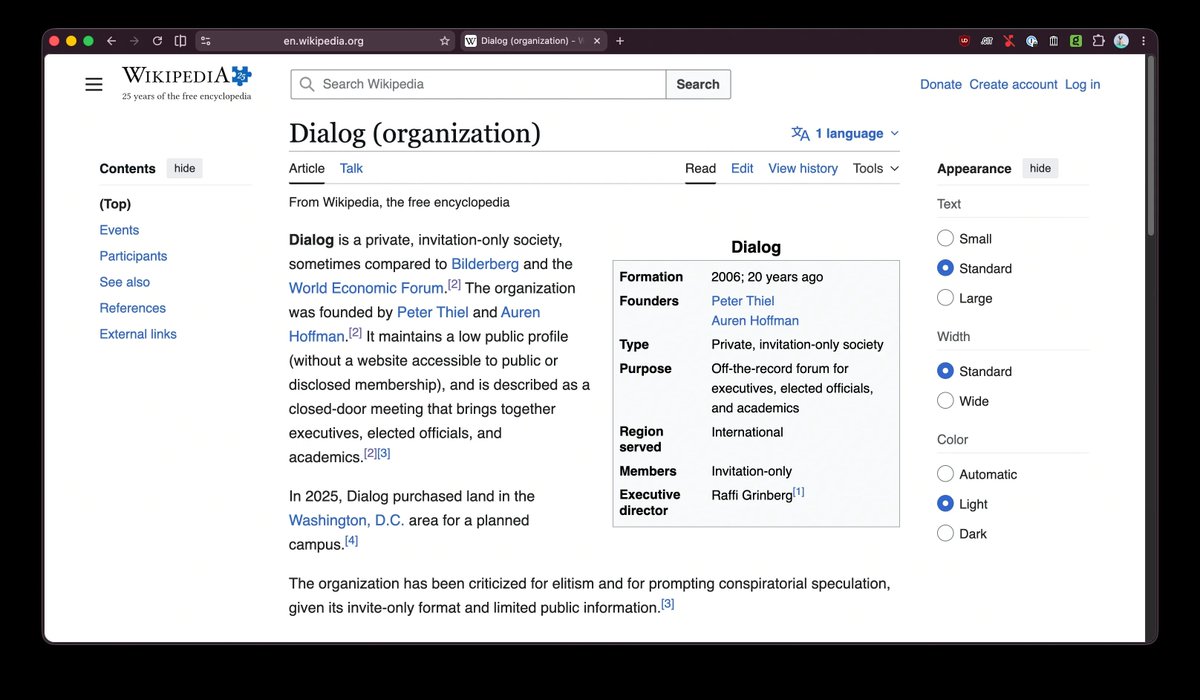Select Wide width option
The width and height of the screenshot is (1200, 700).
pyautogui.click(x=945, y=401)
